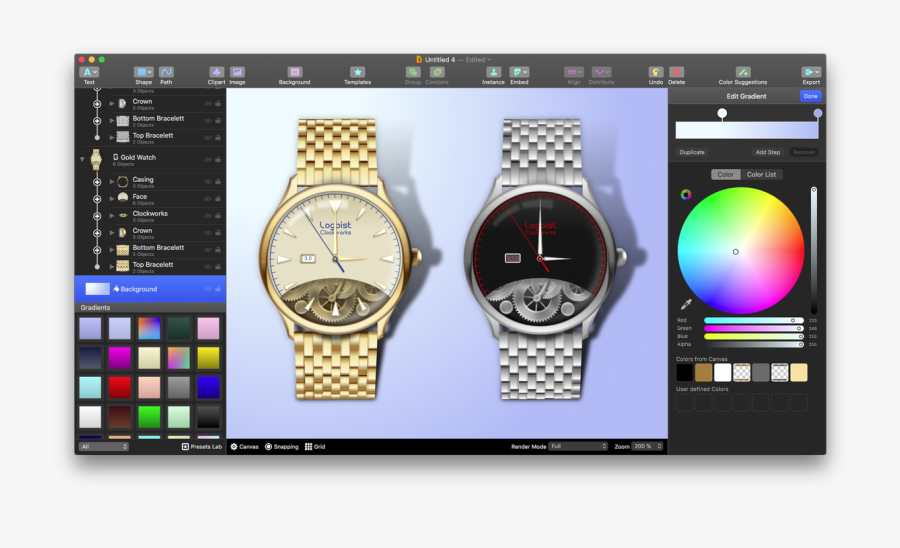Click Done in the Edit Gradient panel
Viewport: 900px width, 548px height.
coord(810,96)
